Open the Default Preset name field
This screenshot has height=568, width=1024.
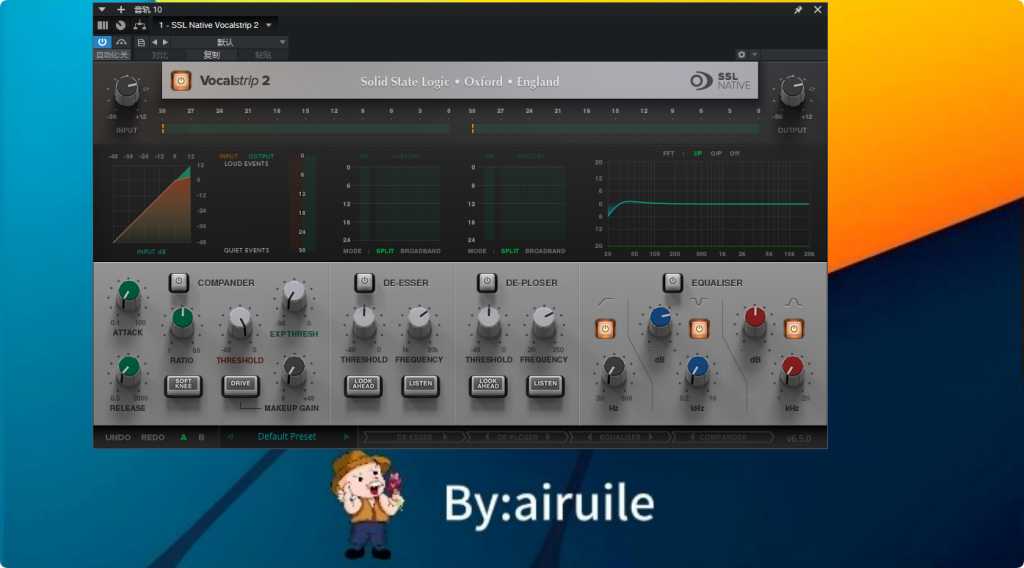pos(287,437)
